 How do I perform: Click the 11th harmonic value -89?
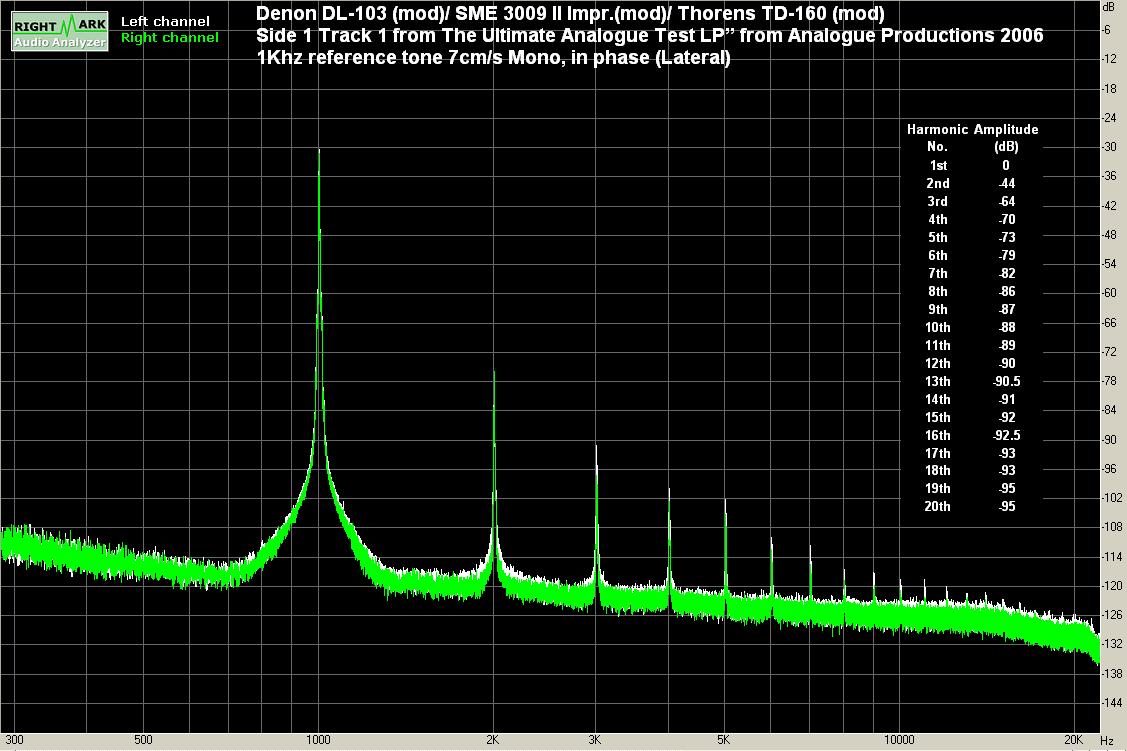[x=1006, y=345]
